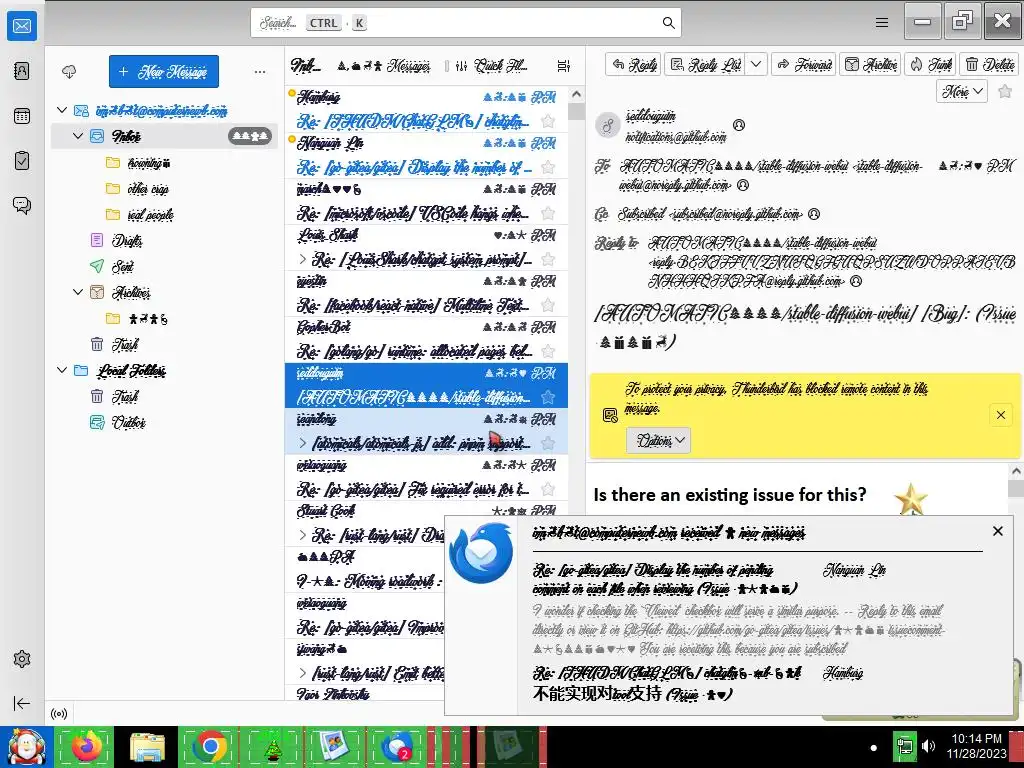Select the Inbox folder
Viewport: 1024px width, 768px height.
(x=163, y=136)
